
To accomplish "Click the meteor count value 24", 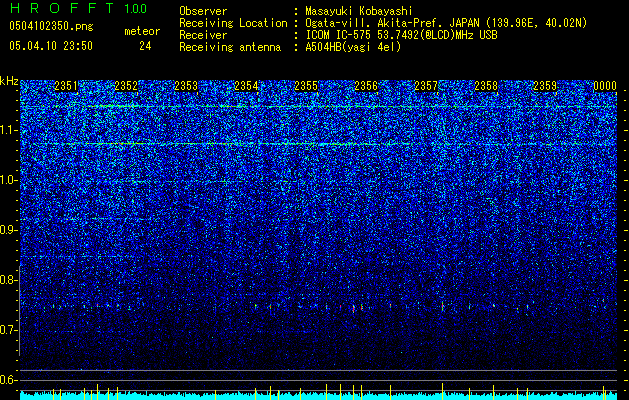I will [x=145, y=46].
